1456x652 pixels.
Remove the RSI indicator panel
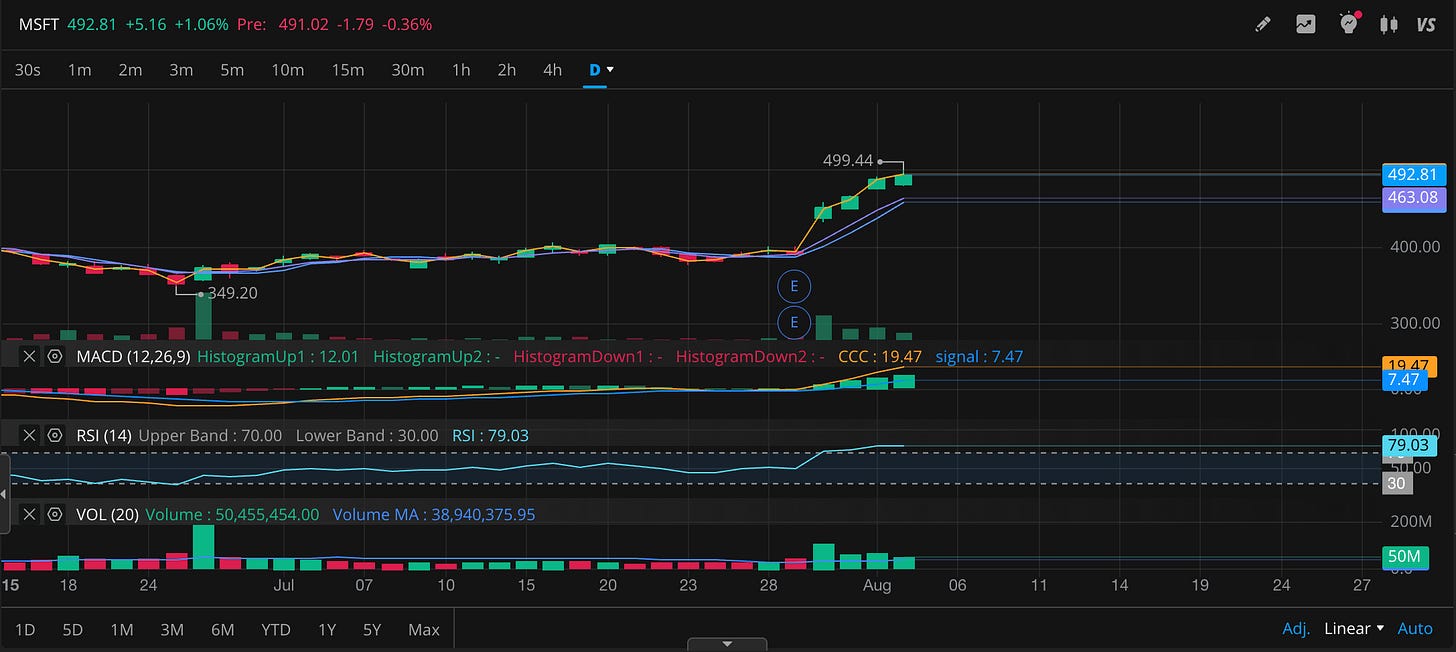(x=29, y=435)
